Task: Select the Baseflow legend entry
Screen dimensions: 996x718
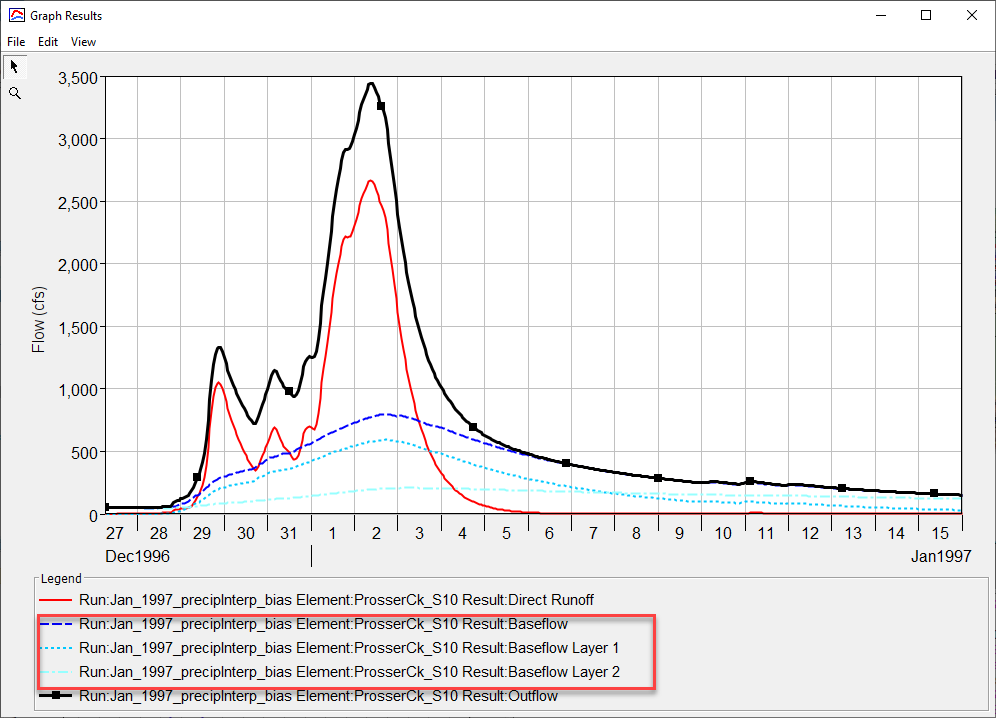Action: [x=320, y=624]
